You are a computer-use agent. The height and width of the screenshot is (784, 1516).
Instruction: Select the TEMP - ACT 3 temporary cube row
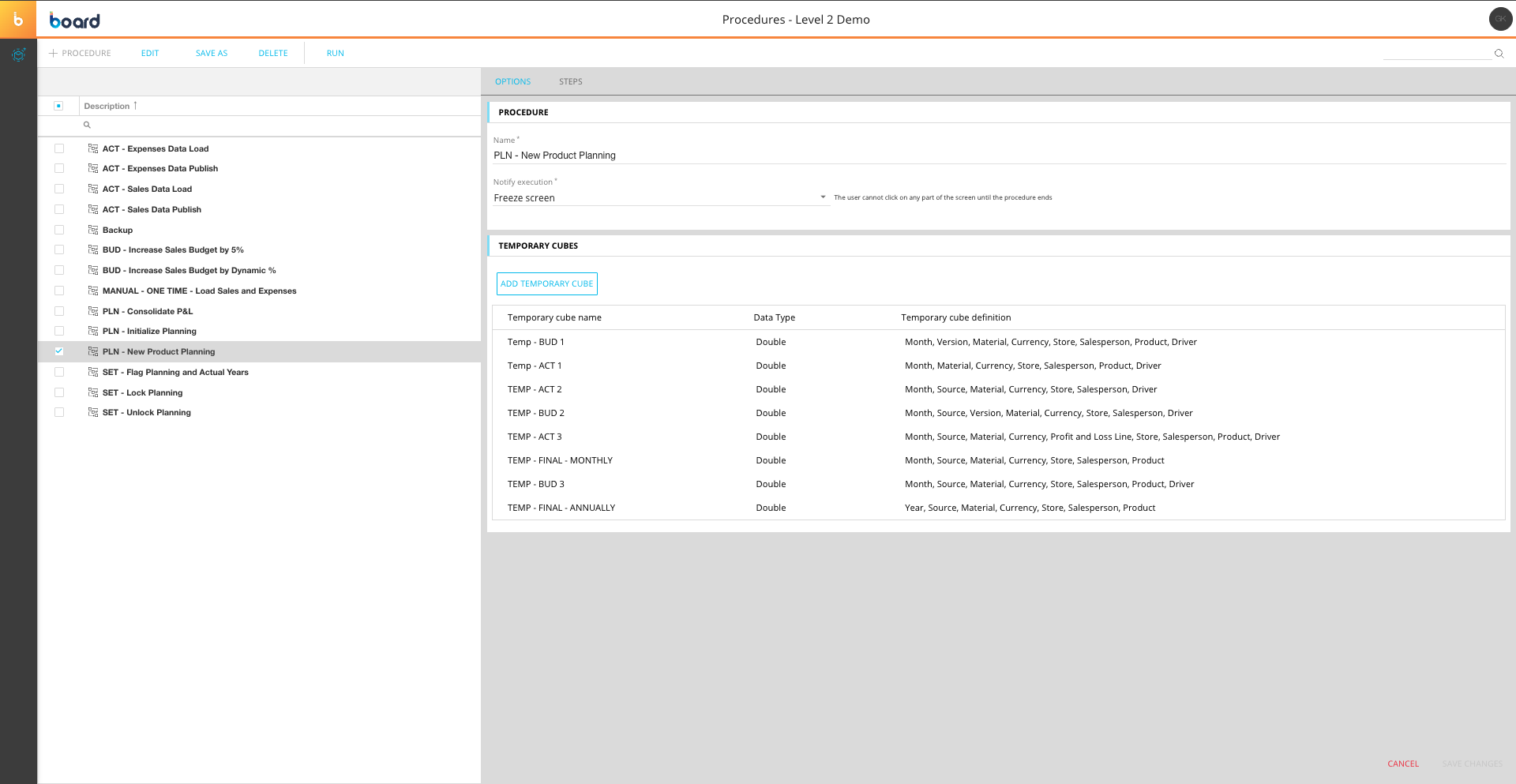(x=999, y=437)
